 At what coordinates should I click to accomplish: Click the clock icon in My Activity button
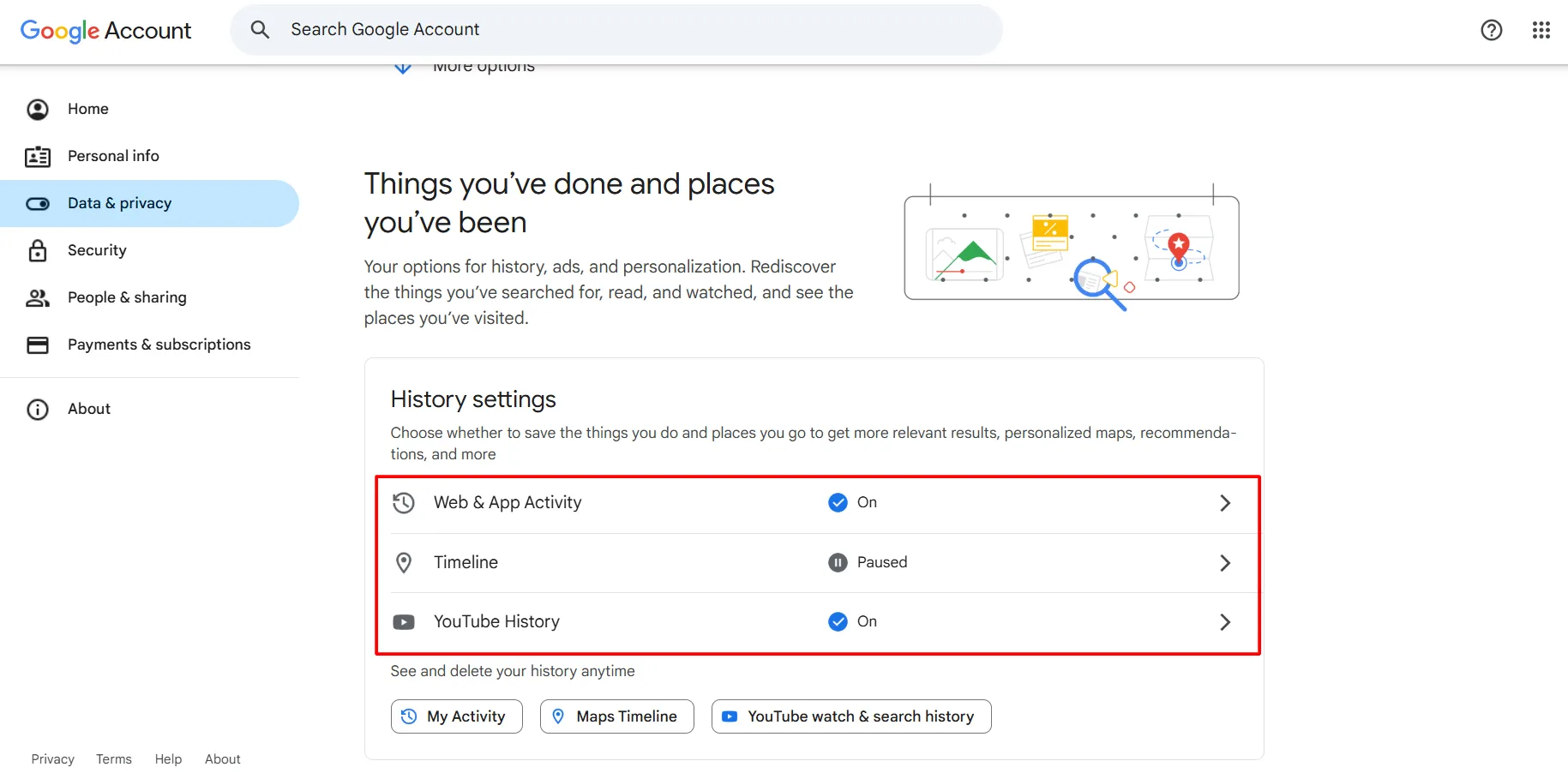409,716
